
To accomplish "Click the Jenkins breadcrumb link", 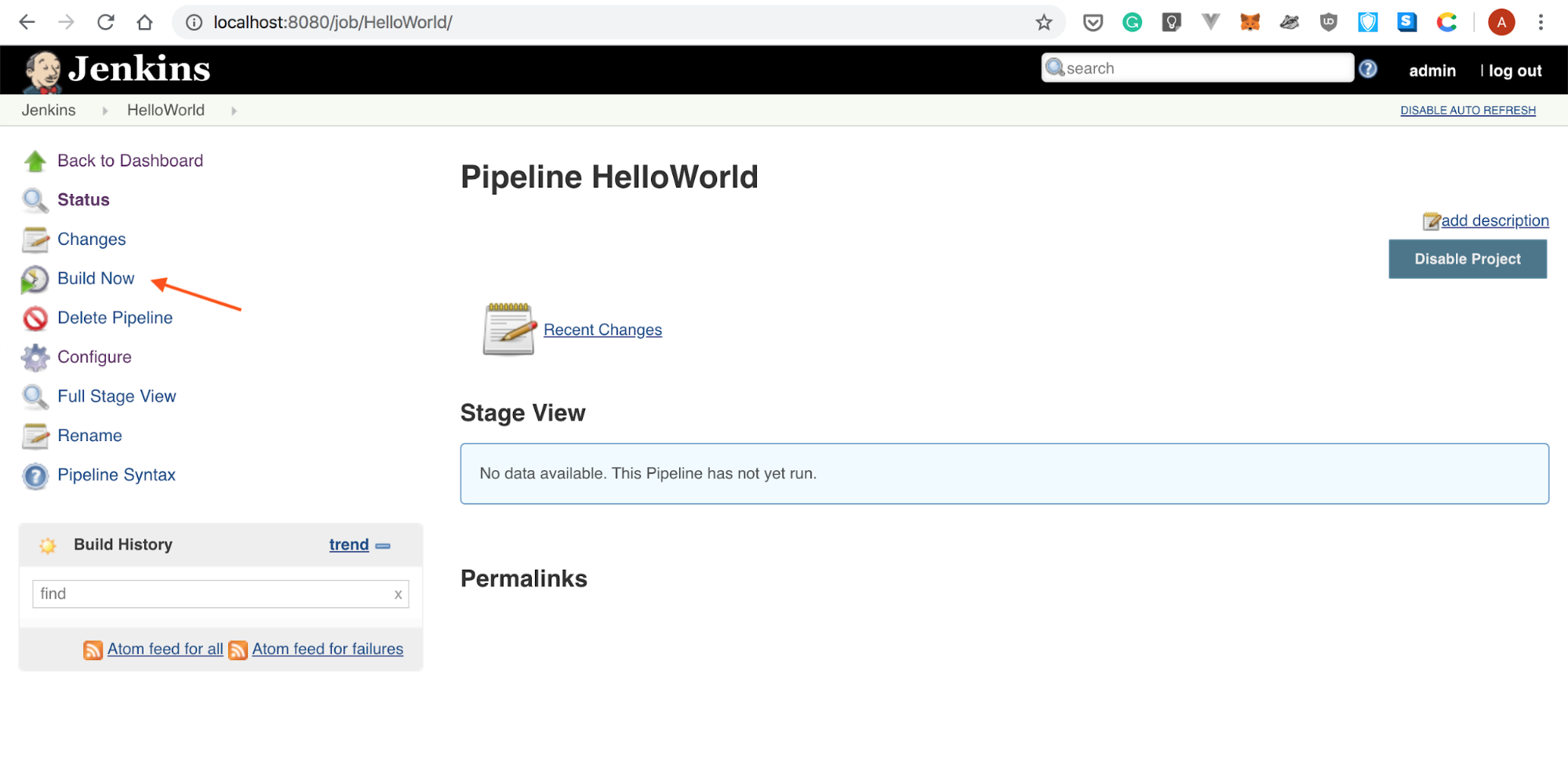I will (49, 110).
